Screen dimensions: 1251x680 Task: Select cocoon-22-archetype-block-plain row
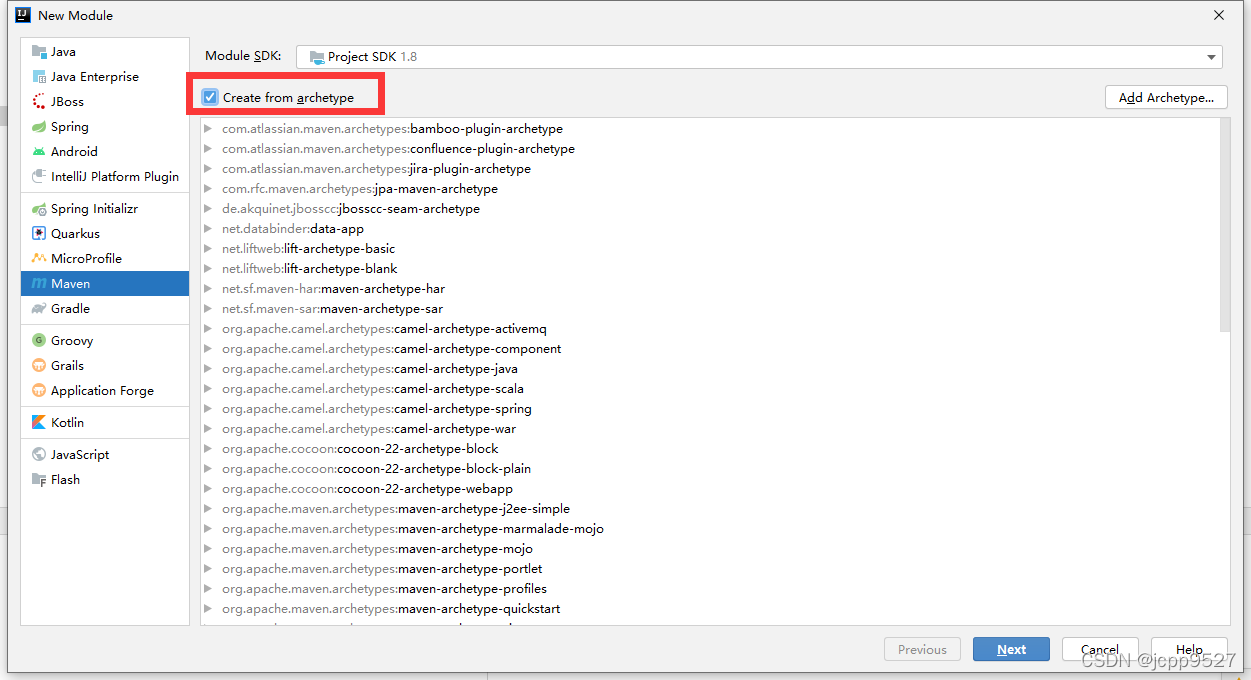pos(710,469)
